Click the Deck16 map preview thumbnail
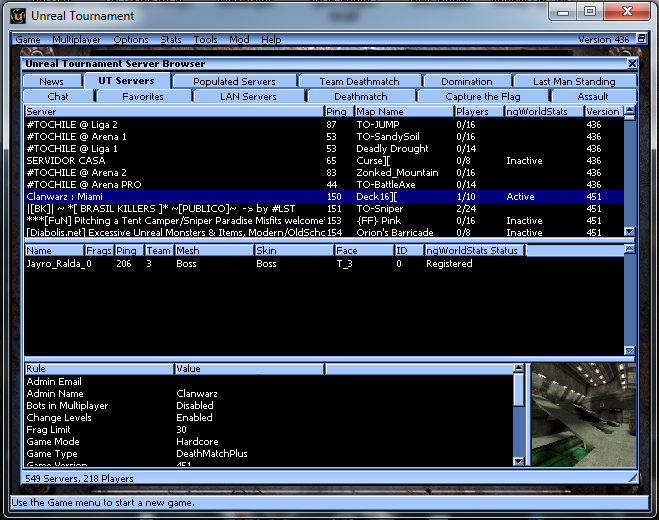This screenshot has height=520, width=659. click(x=583, y=415)
